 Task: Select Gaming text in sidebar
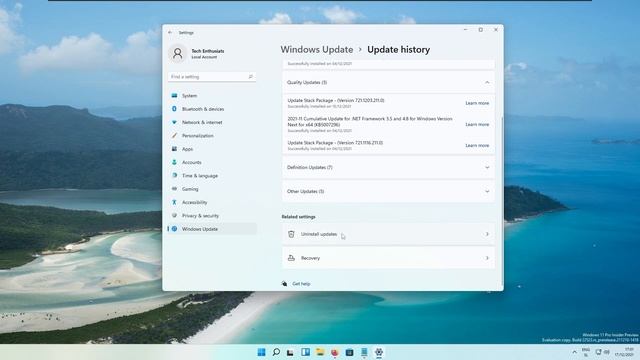click(190, 189)
